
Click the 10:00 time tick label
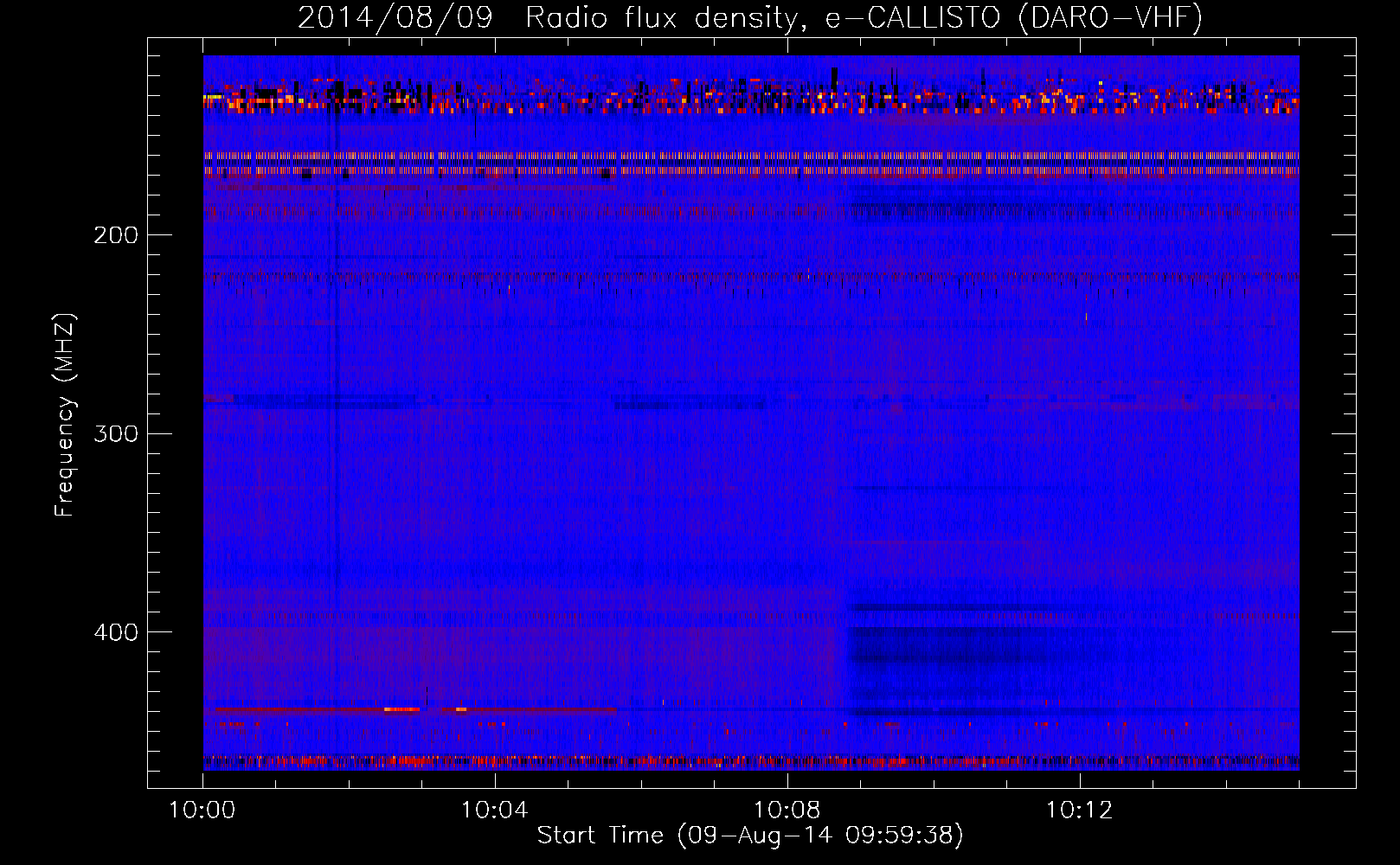(202, 811)
